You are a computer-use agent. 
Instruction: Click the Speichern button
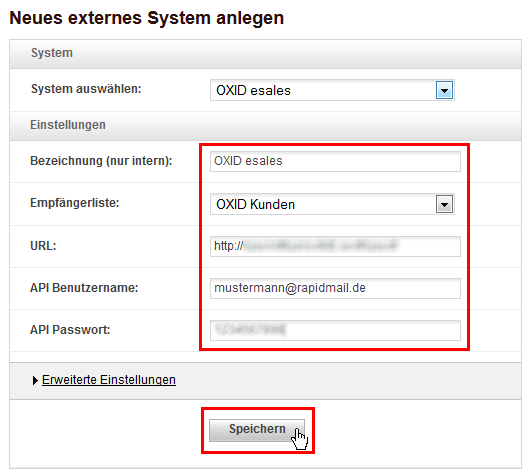(257, 430)
